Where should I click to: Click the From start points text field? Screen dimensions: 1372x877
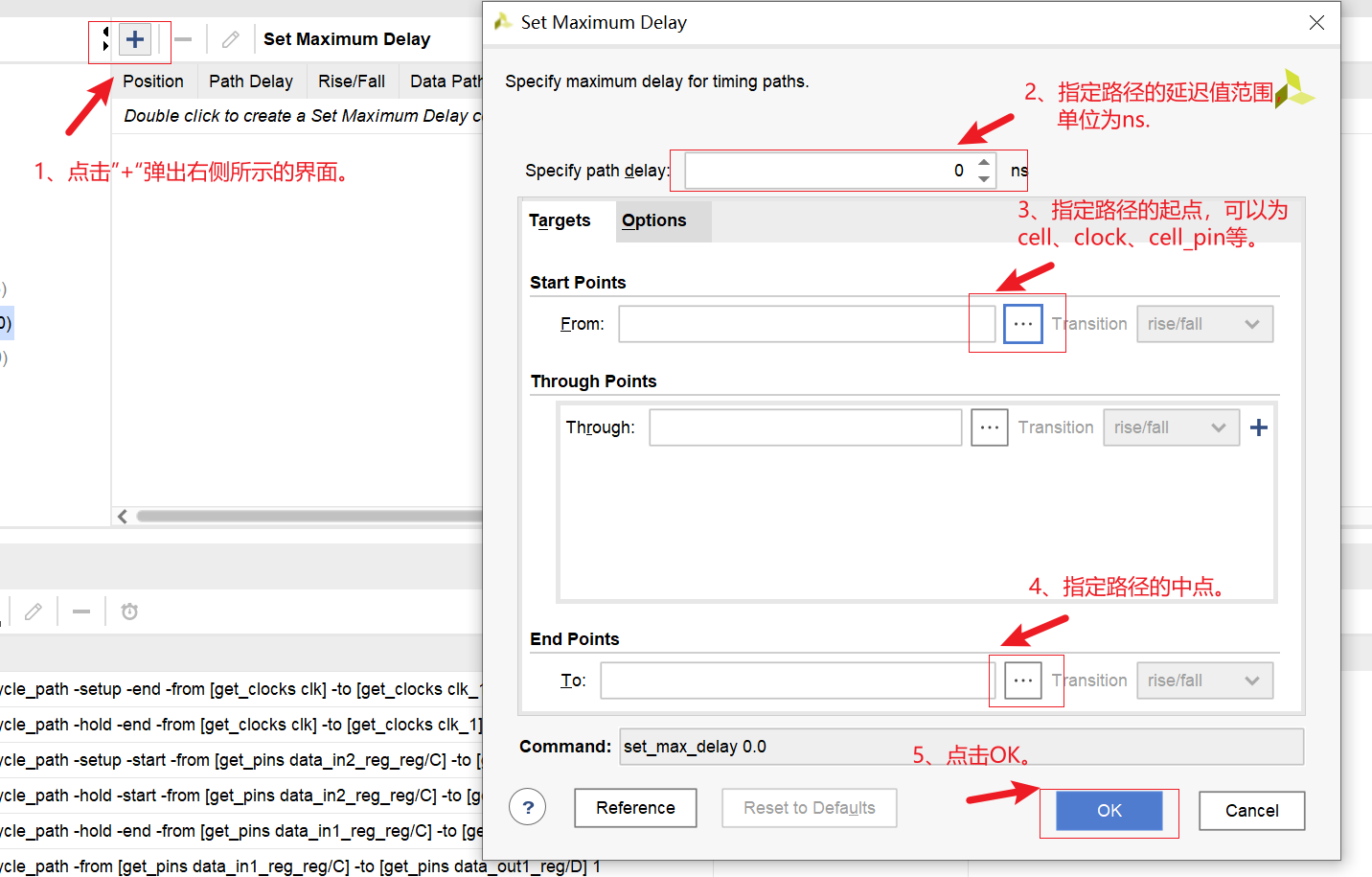point(807,324)
